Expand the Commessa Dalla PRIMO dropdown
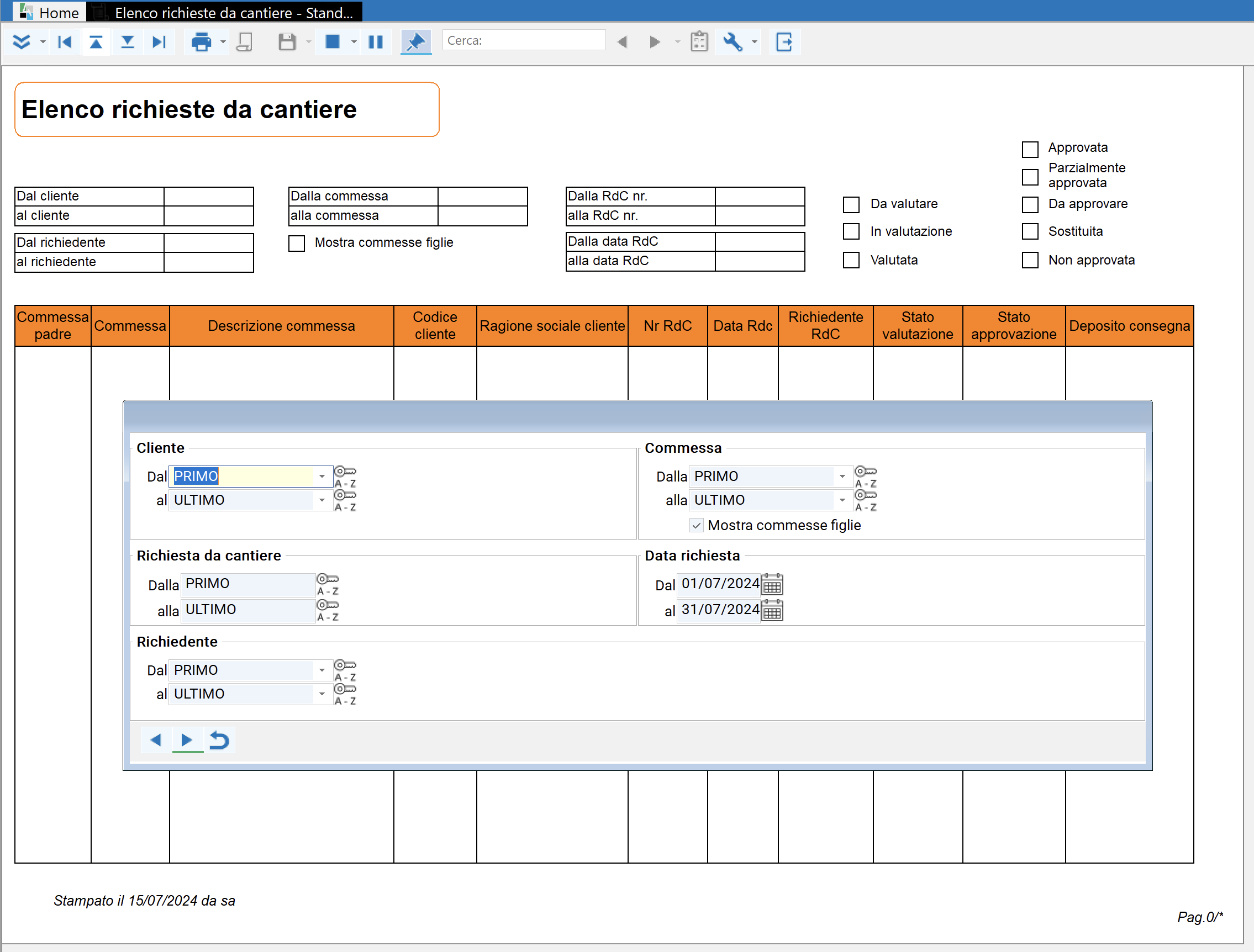This screenshot has width=1254, height=952. (842, 477)
